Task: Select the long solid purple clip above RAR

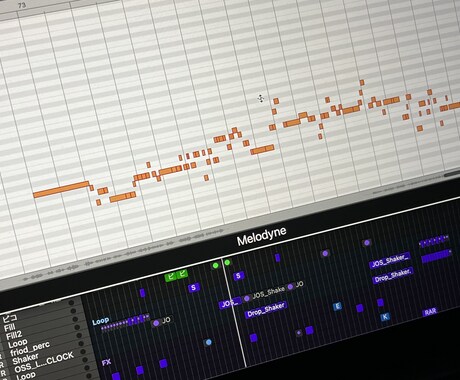Action: (x=436, y=256)
